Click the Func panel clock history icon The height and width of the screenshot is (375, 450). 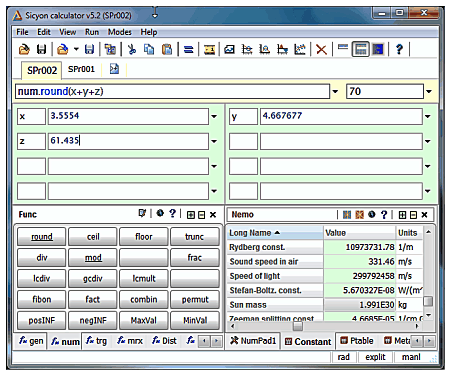(160, 213)
